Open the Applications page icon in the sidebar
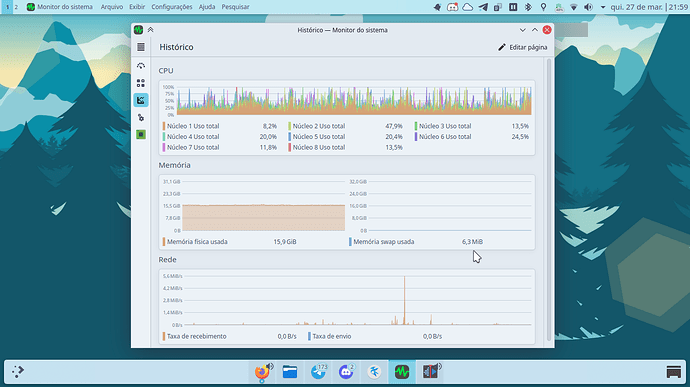The width and height of the screenshot is (690, 387). pos(141,83)
